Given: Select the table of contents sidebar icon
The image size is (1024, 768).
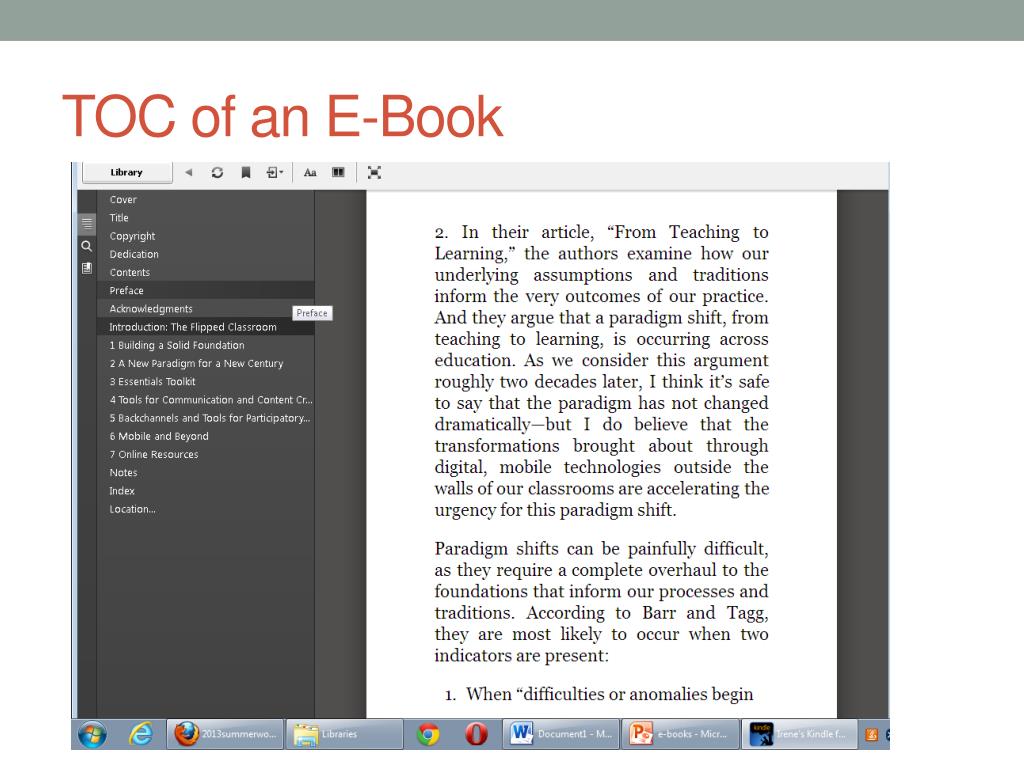Looking at the screenshot, I should pos(87,224).
